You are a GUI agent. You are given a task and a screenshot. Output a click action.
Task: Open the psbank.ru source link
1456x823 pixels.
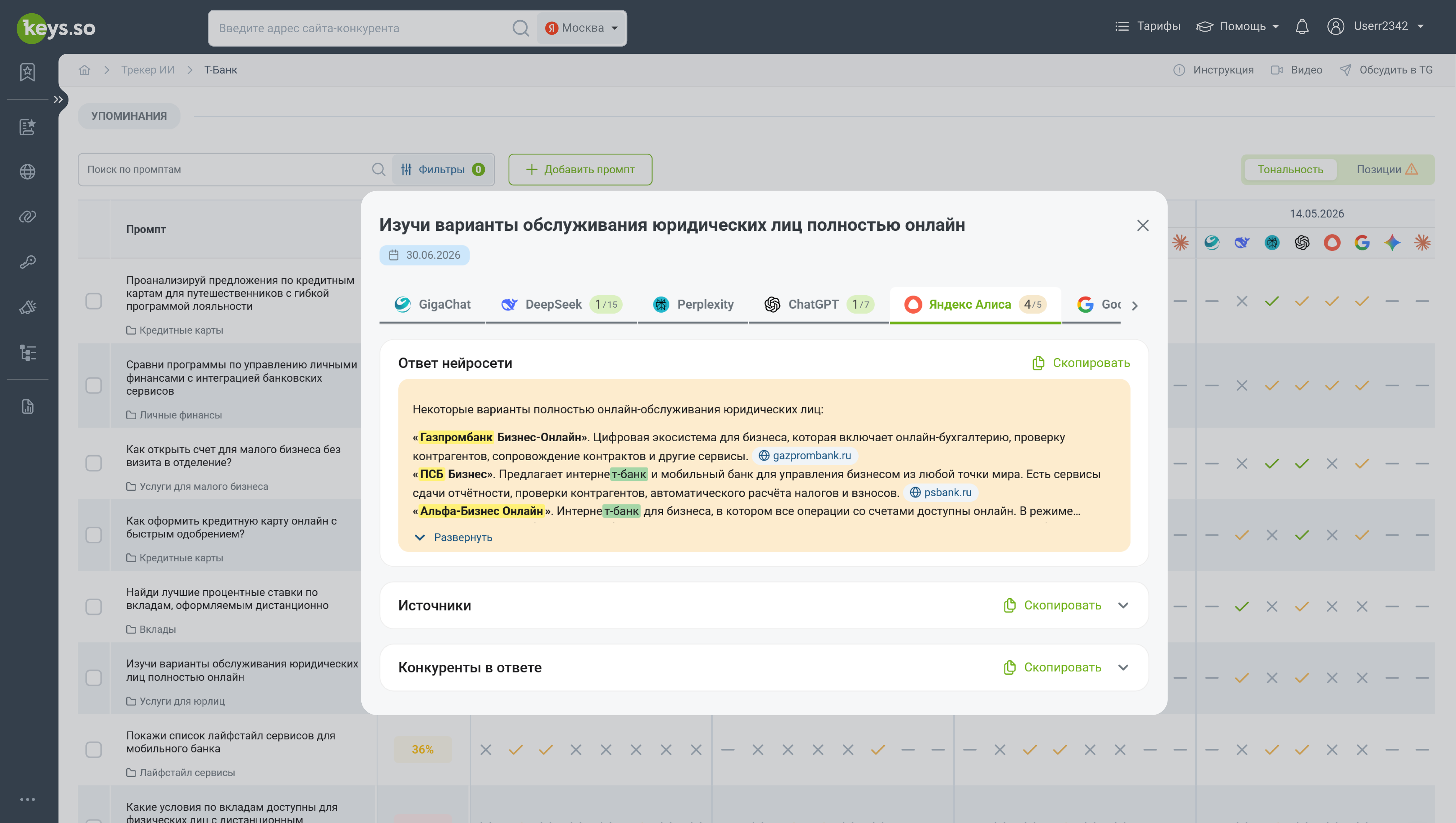point(940,492)
